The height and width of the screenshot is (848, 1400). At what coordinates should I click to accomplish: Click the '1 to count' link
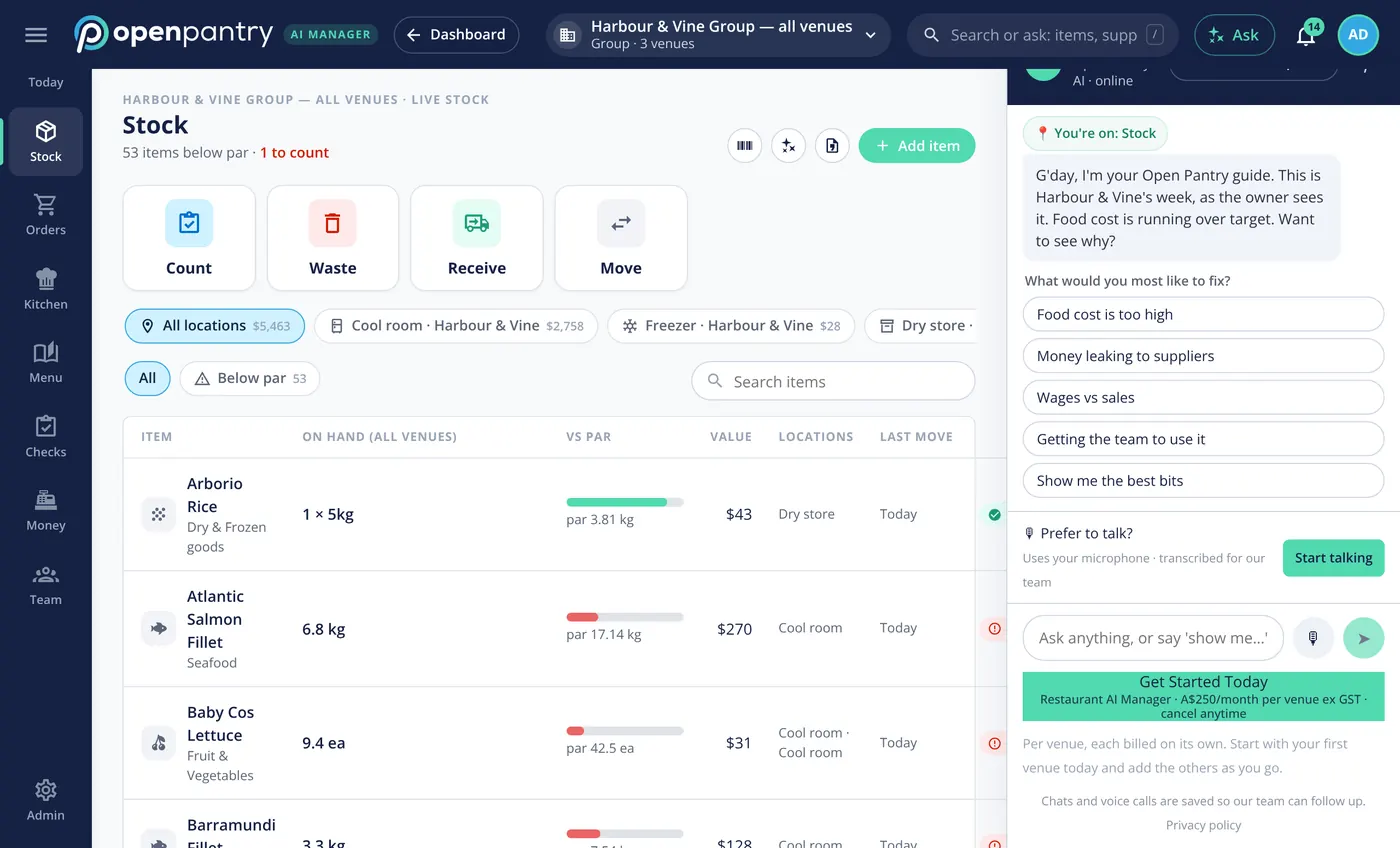click(x=294, y=153)
